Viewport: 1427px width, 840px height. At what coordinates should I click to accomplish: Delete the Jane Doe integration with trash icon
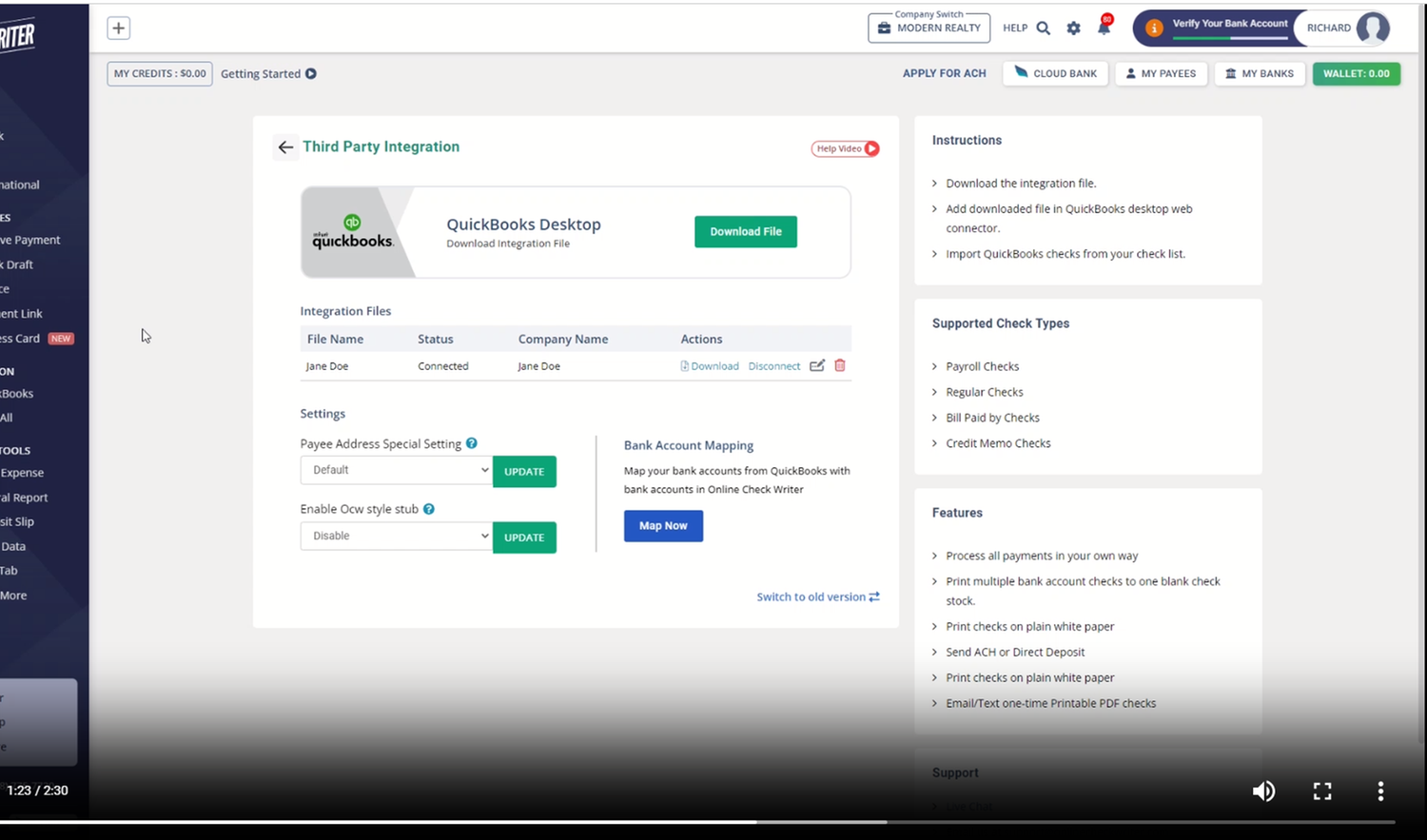click(840, 365)
